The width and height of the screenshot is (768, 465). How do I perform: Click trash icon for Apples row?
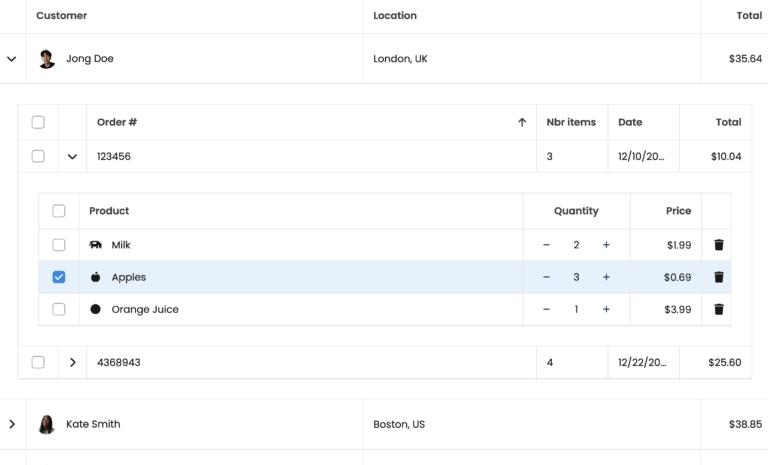tap(718, 277)
